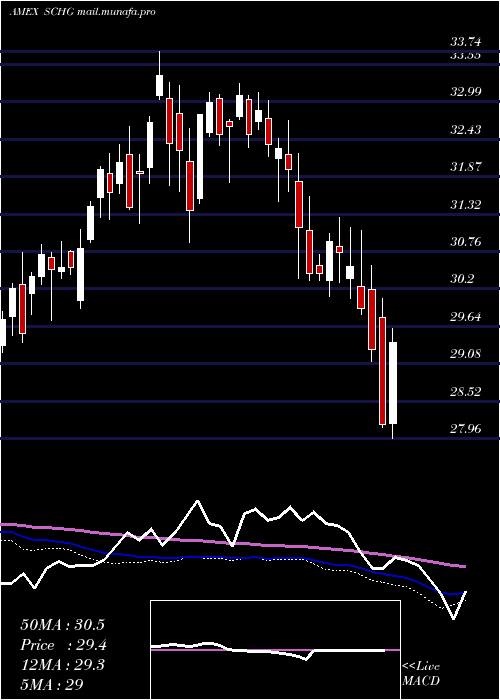Click the 5MA : 29 readout
500x700 pixels.
tap(52, 684)
